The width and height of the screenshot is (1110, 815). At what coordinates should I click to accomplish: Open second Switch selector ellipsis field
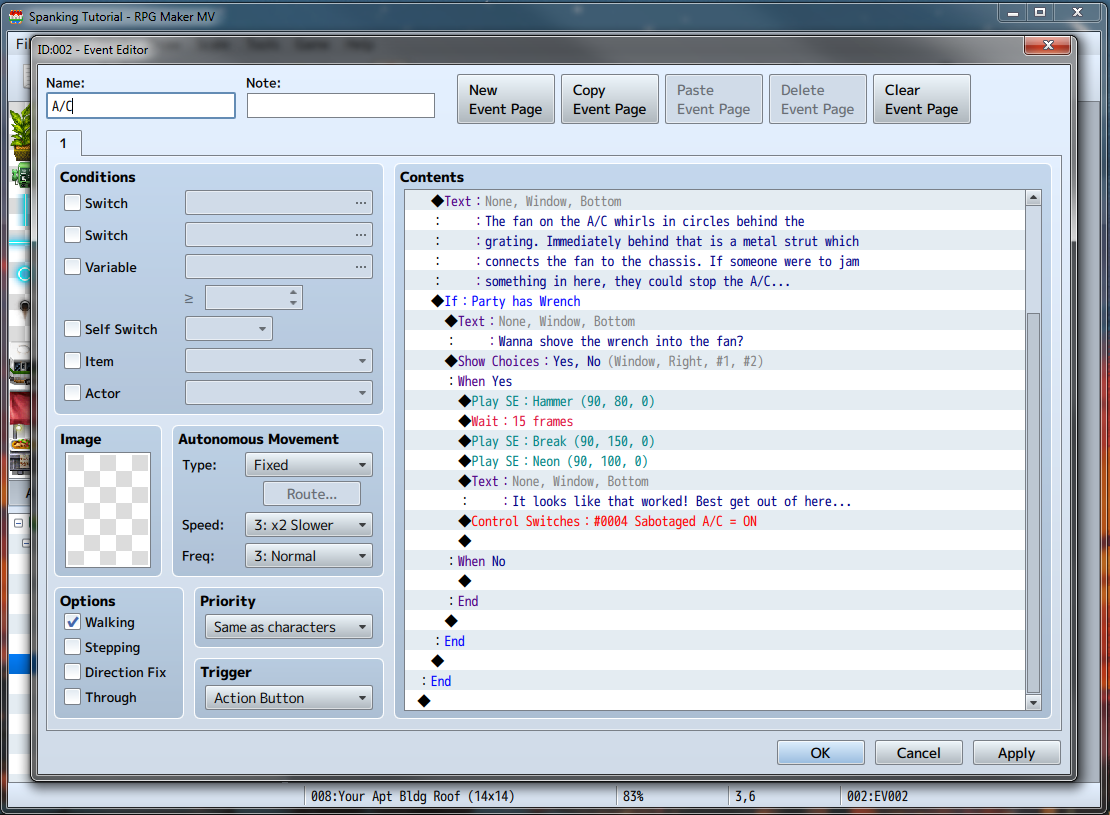coord(279,234)
